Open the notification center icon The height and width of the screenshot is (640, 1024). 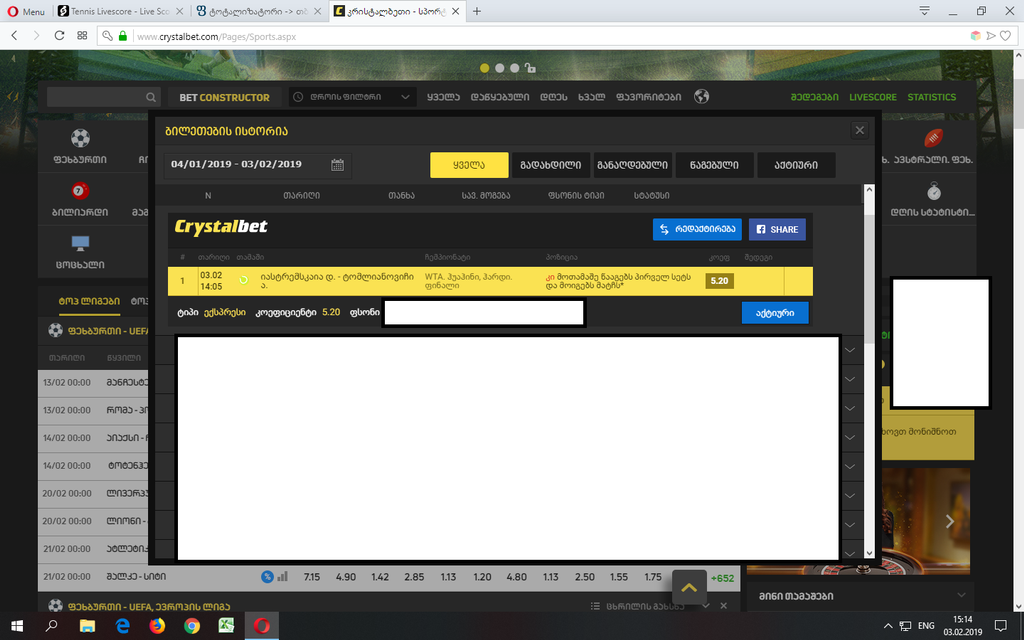click(1000, 626)
